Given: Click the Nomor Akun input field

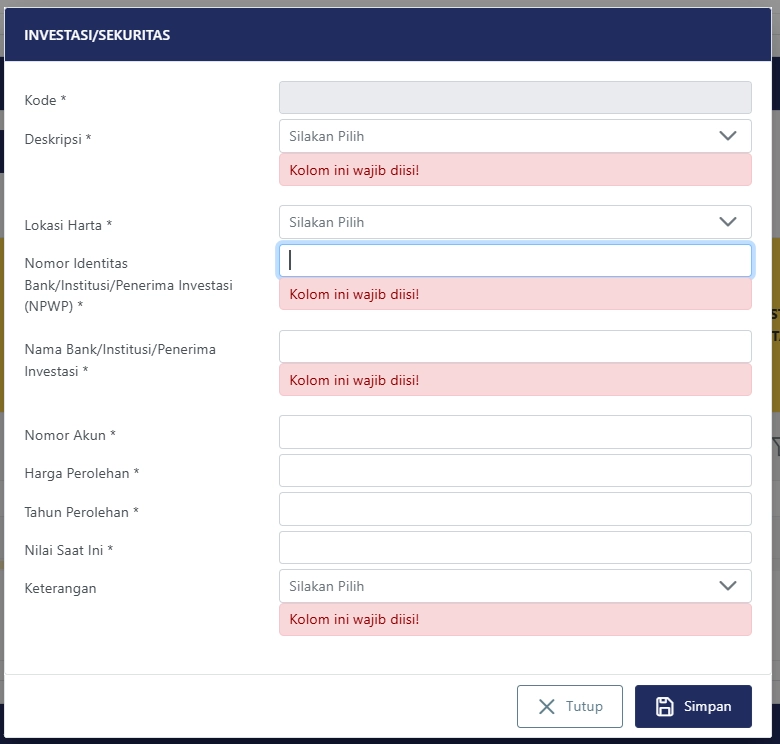Looking at the screenshot, I should (x=515, y=432).
